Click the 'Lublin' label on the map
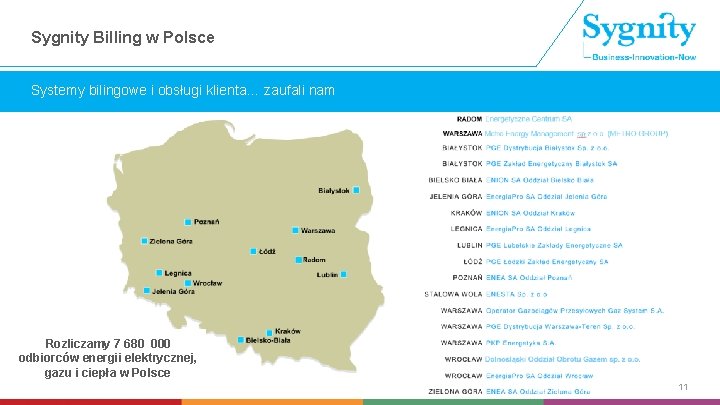720x405 pixels. (x=327, y=275)
